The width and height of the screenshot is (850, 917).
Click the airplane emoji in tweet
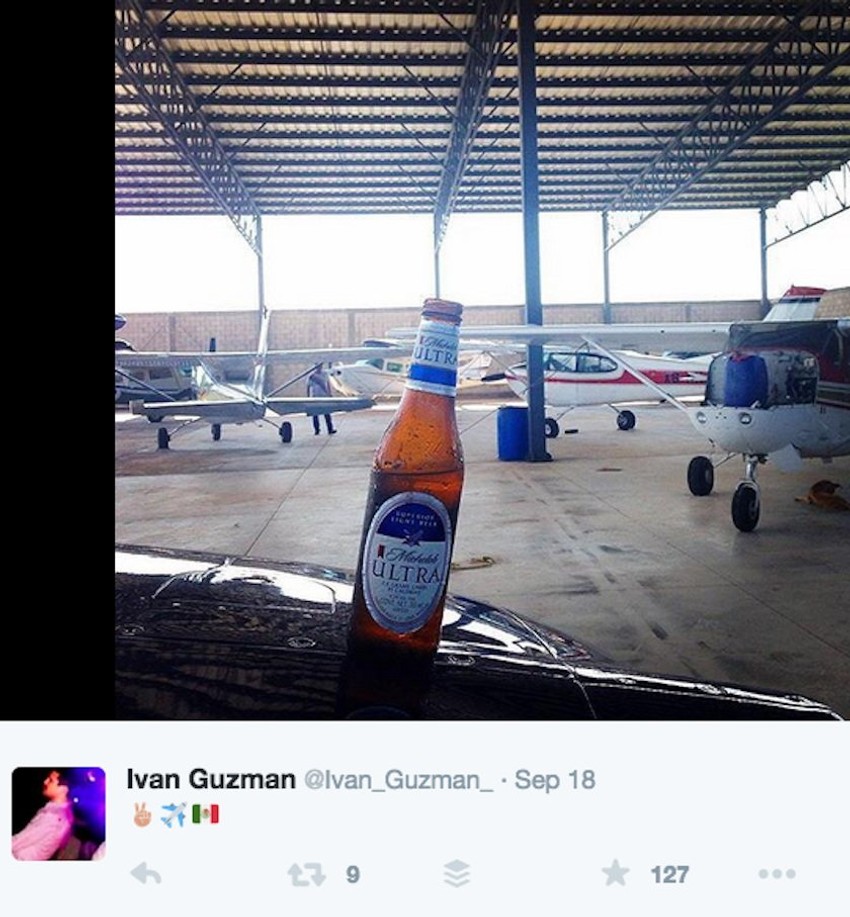[174, 814]
